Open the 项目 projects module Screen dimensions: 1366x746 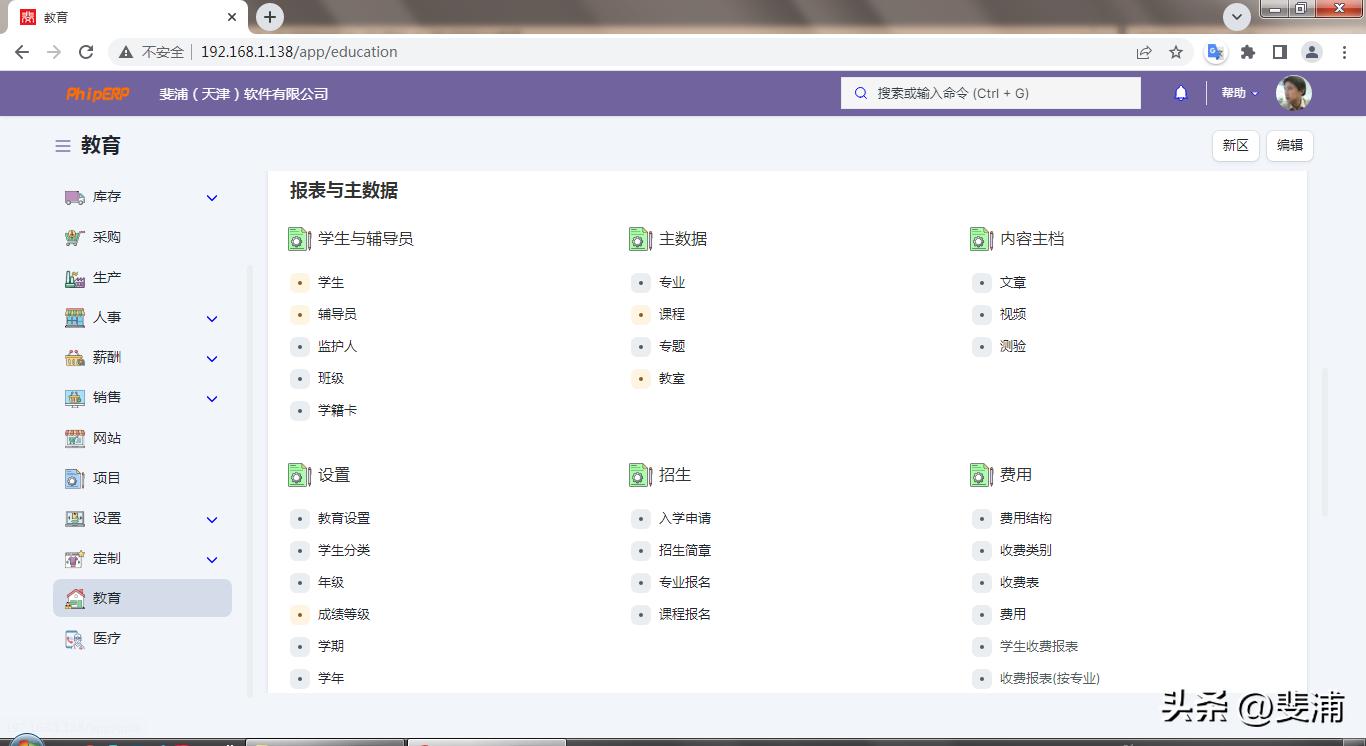click(75, 478)
